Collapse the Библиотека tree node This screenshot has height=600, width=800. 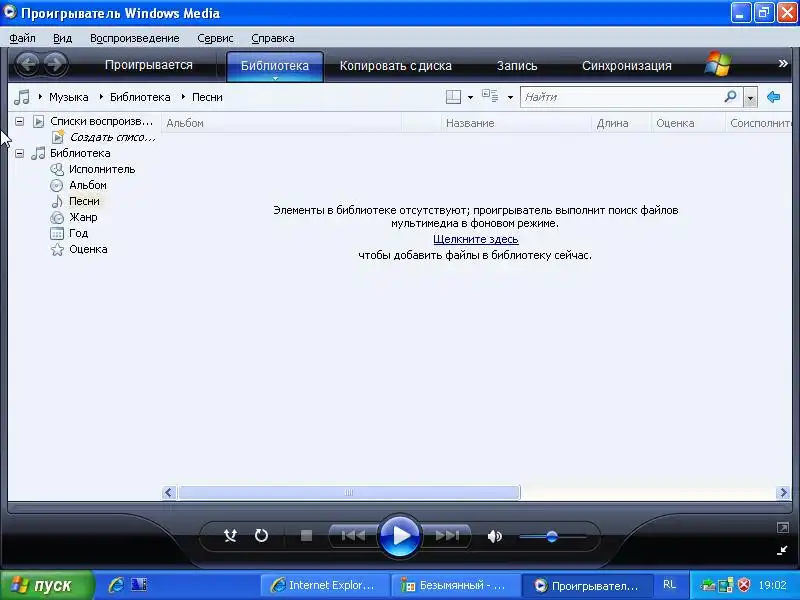[x=19, y=153]
